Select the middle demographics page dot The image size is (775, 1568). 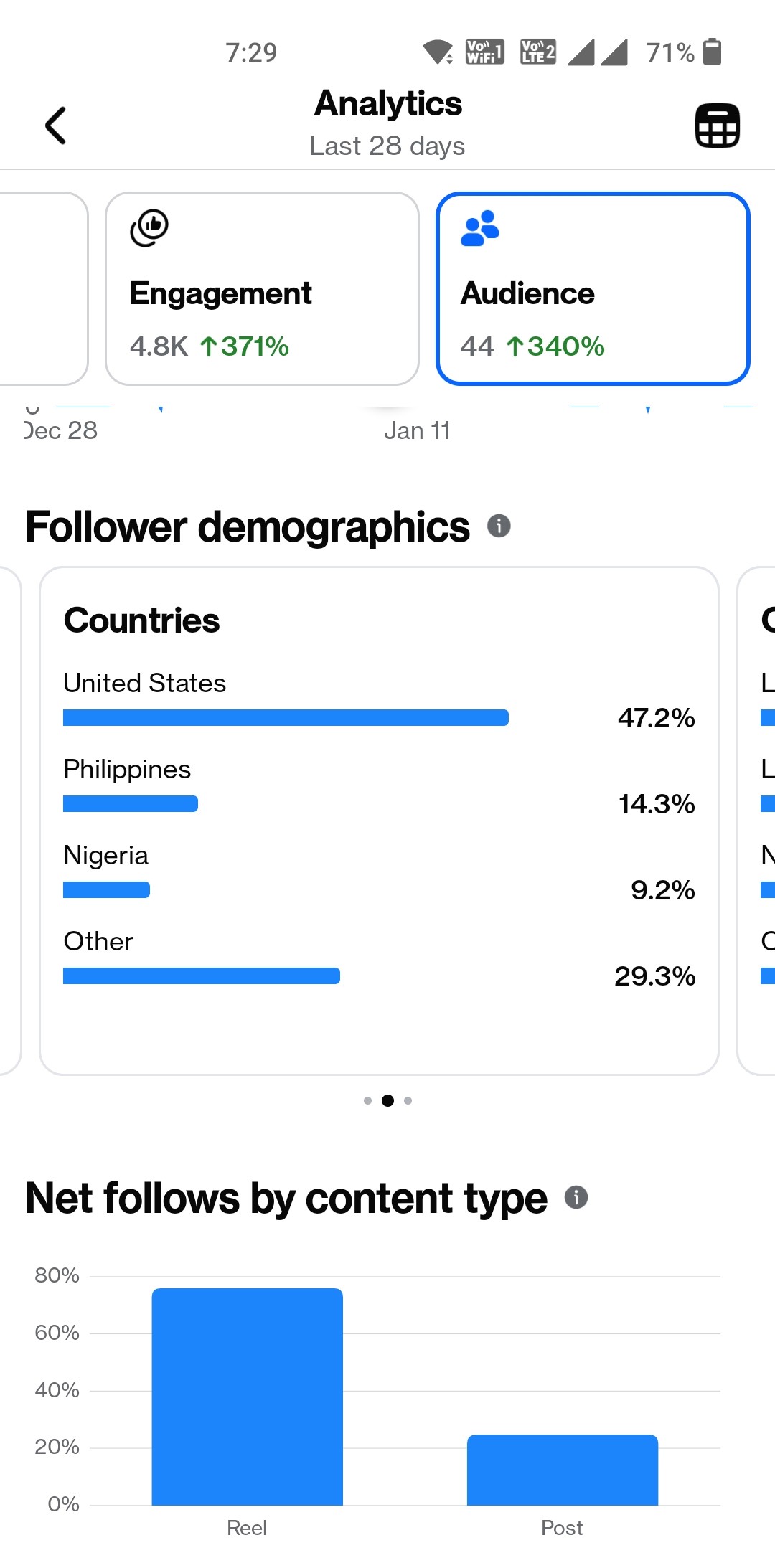point(387,1100)
